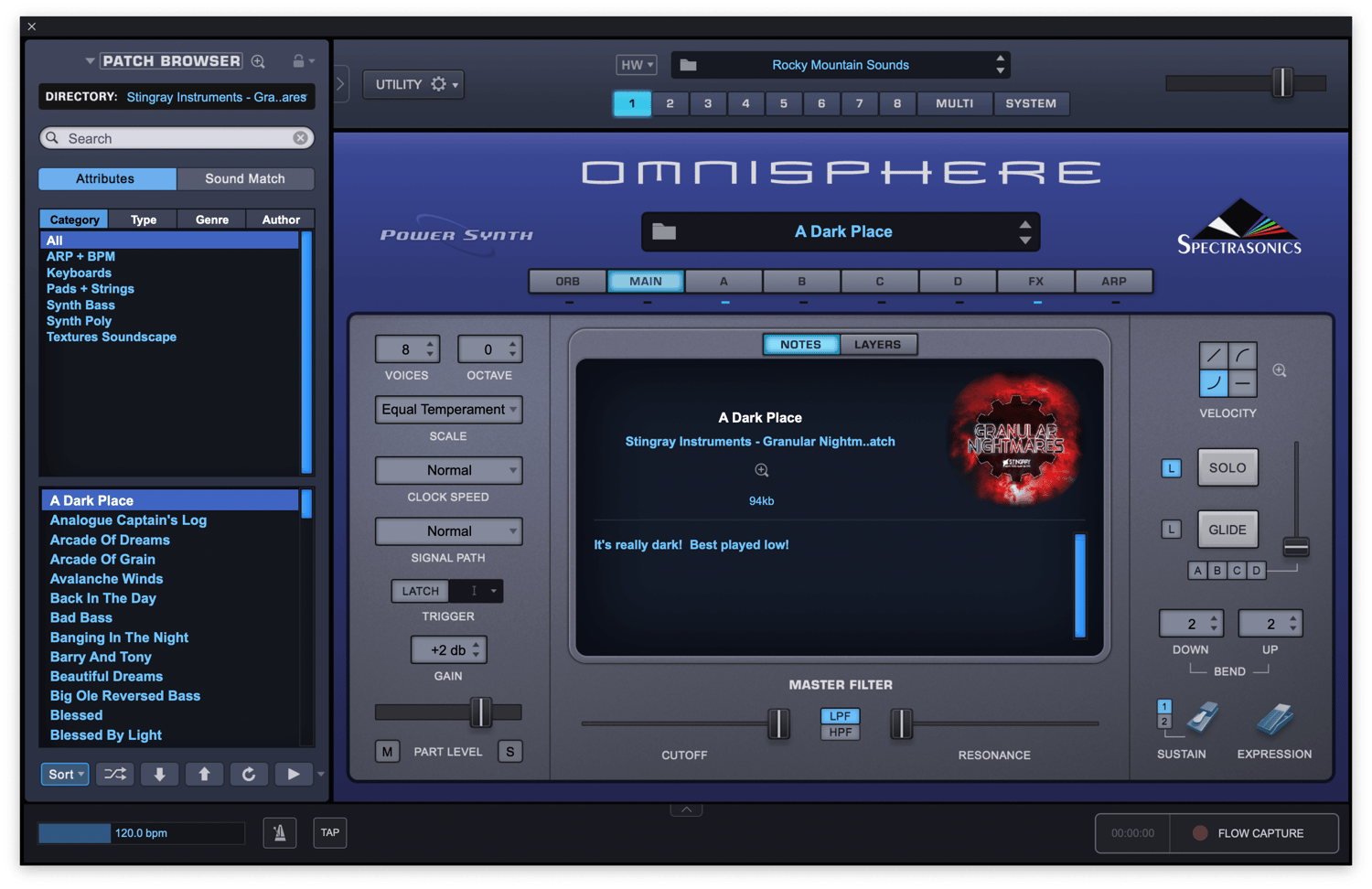Click the TAP tempo button
Image resolution: width=1372 pixels, height=889 pixels.
click(330, 832)
